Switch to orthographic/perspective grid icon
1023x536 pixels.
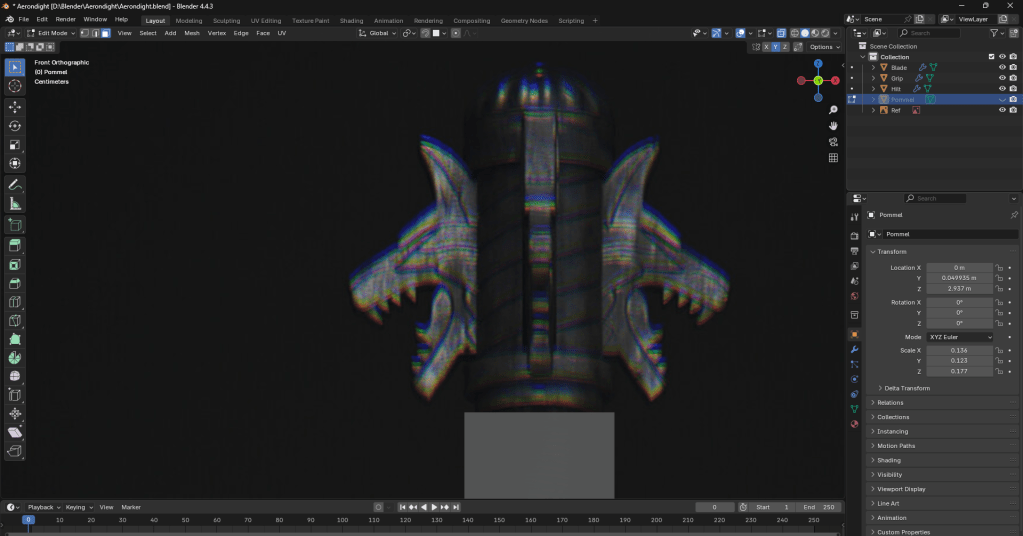[833, 158]
